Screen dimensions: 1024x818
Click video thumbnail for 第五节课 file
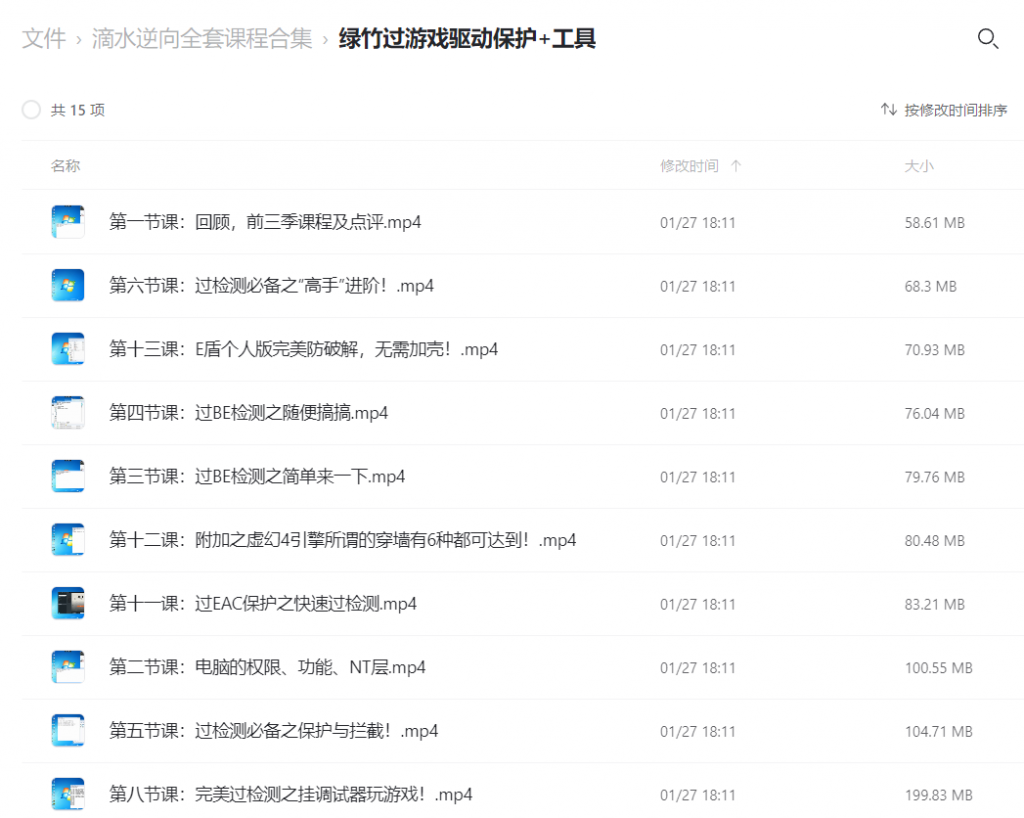pos(68,731)
